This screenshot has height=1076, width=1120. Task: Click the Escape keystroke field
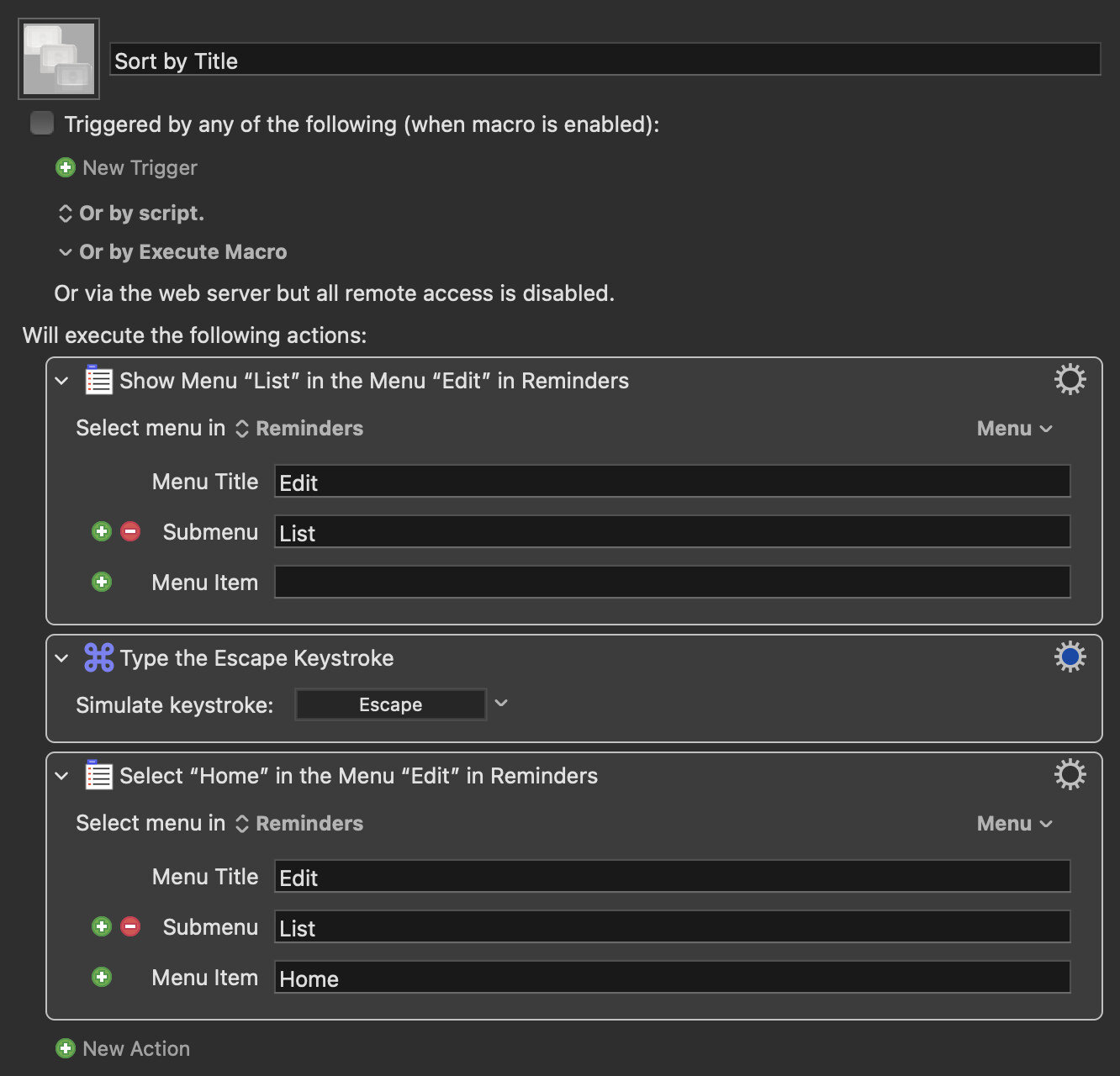390,704
